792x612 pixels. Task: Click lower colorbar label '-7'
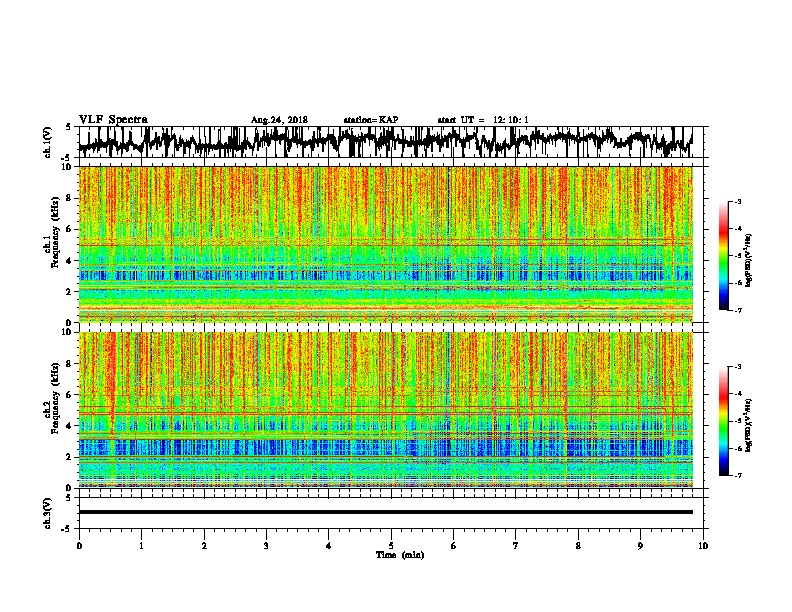coord(737,475)
